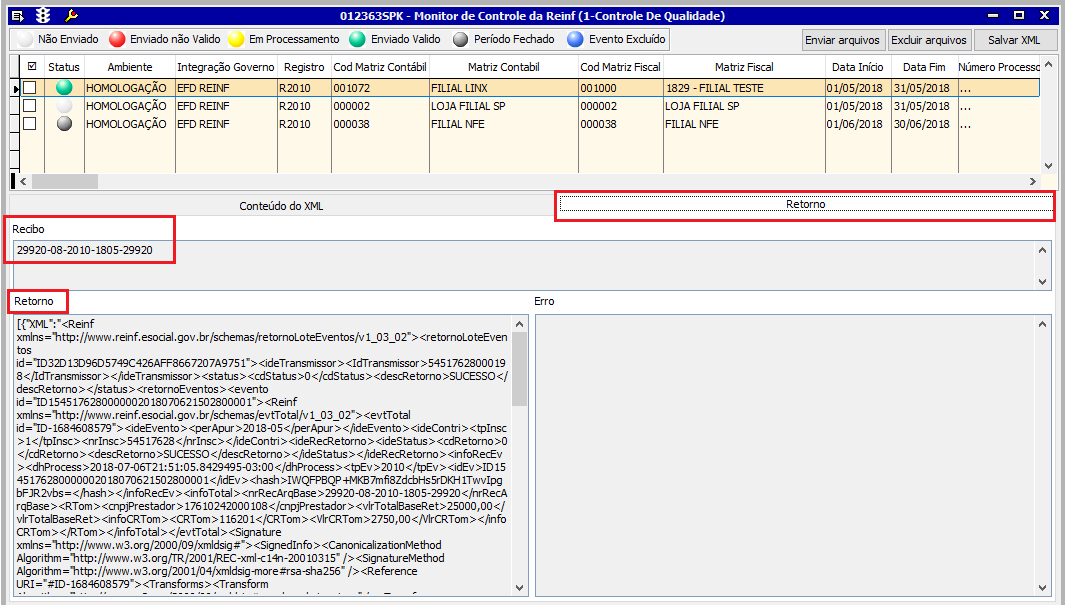Click the down arrow of the table vertical scrollbar
The image size is (1065, 605).
[x=1048, y=166]
